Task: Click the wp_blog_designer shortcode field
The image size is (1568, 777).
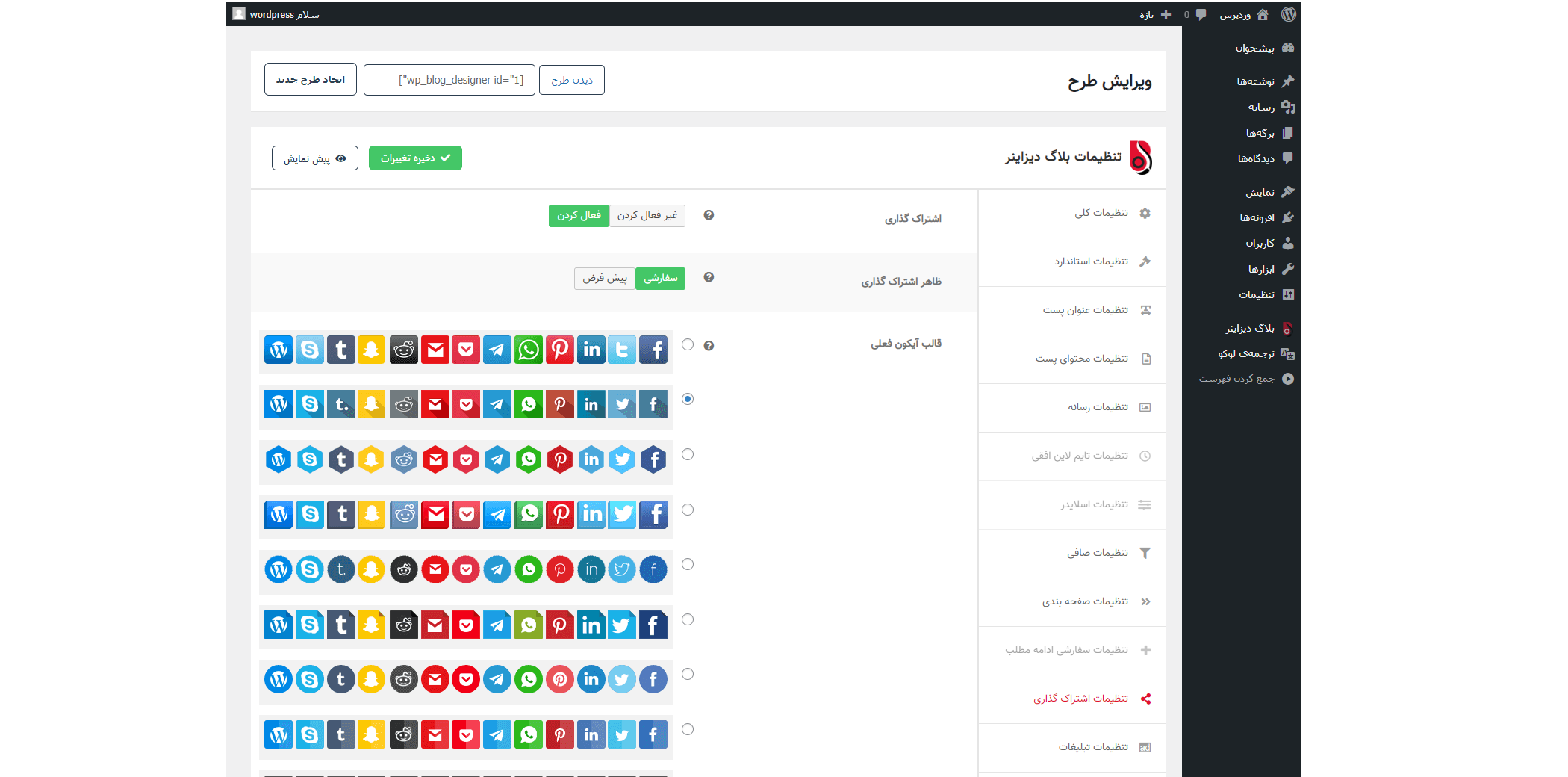Action: 449,80
